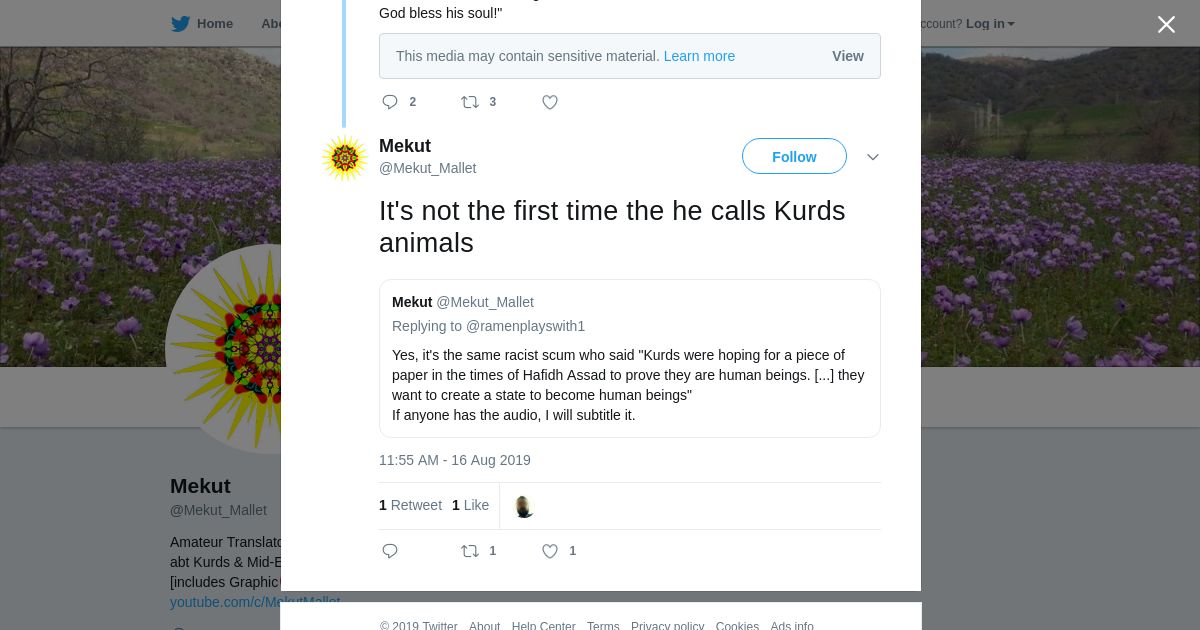1200x630 pixels.
Task: Show who retweeted this tweet
Action: coord(410,505)
